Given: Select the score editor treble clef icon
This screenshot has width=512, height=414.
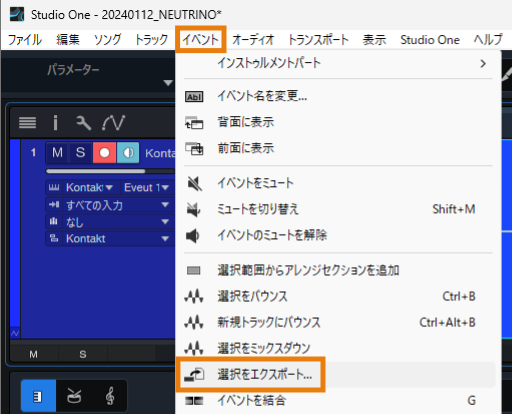Looking at the screenshot, I should tap(110, 396).
